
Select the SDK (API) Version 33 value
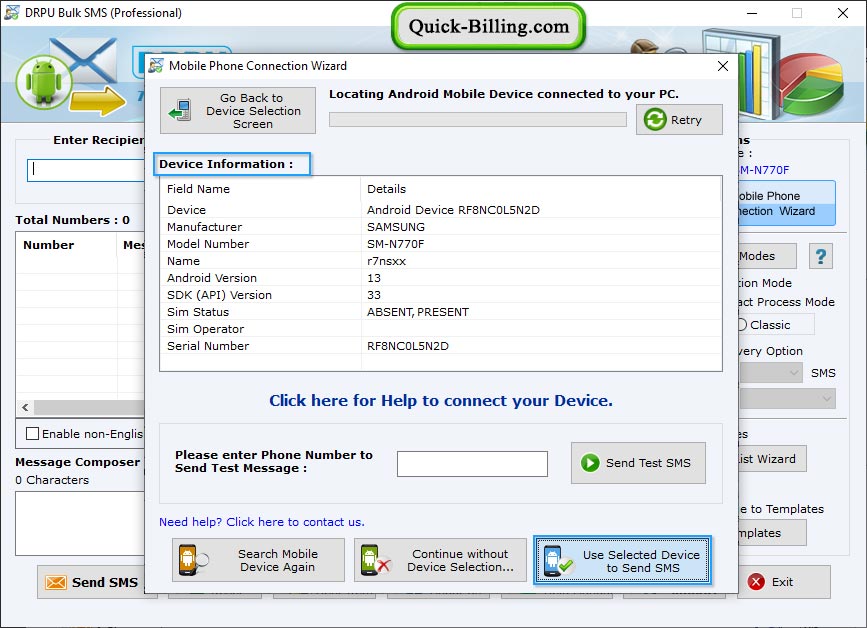(x=374, y=295)
